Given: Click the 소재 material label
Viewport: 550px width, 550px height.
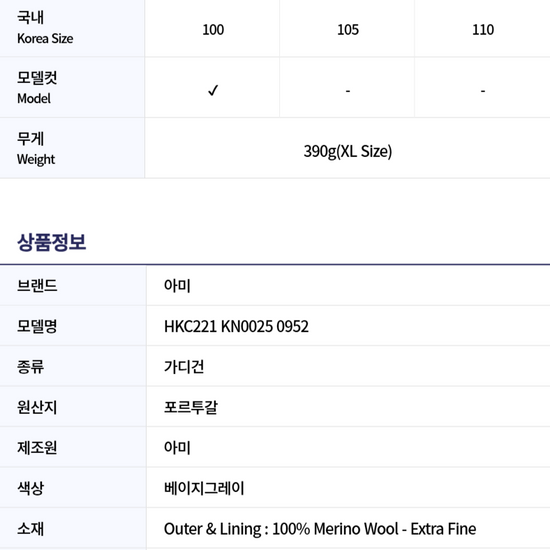Looking at the screenshot, I should (30, 529).
